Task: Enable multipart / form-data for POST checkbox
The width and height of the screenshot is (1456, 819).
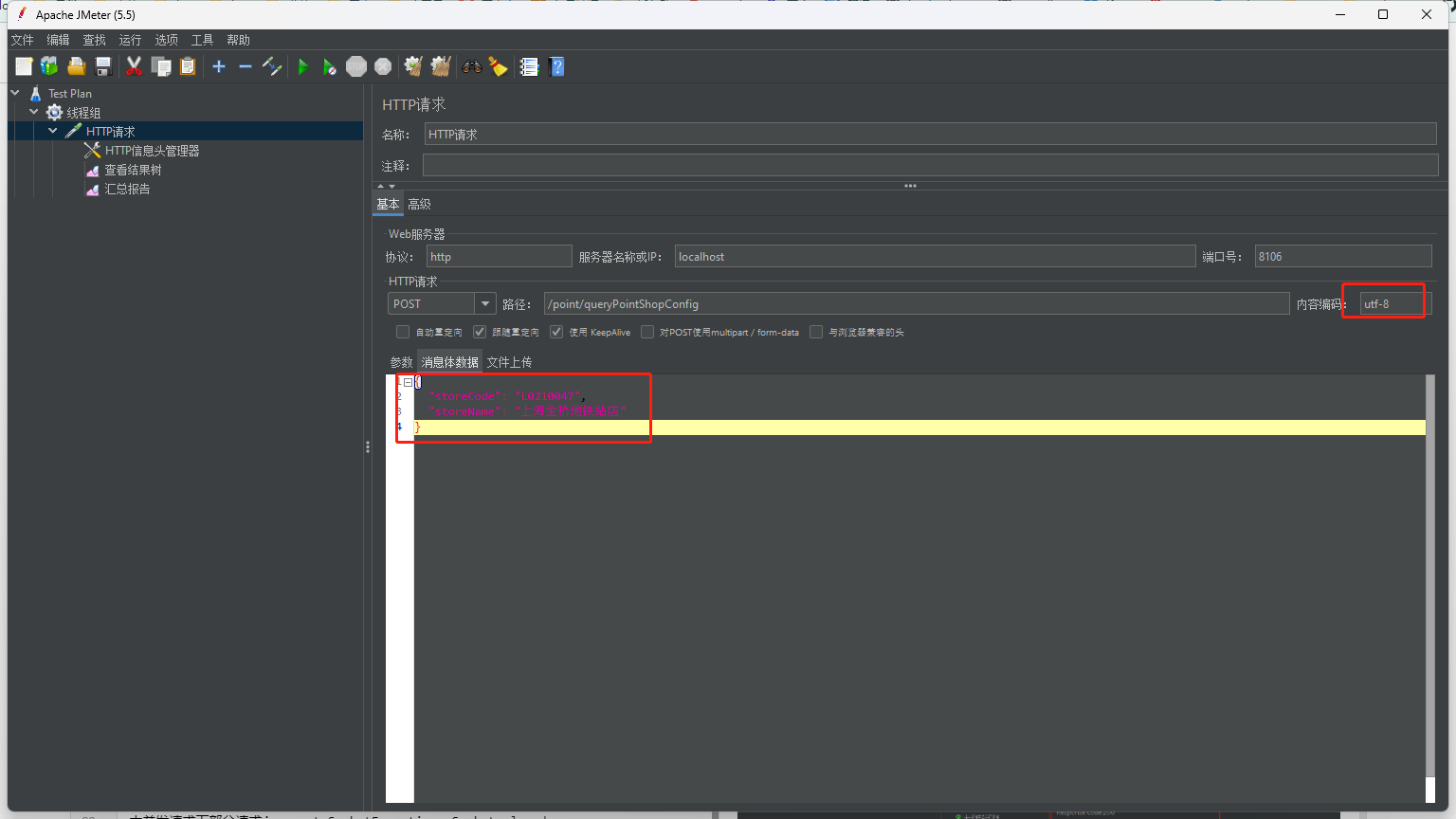Action: coord(647,332)
